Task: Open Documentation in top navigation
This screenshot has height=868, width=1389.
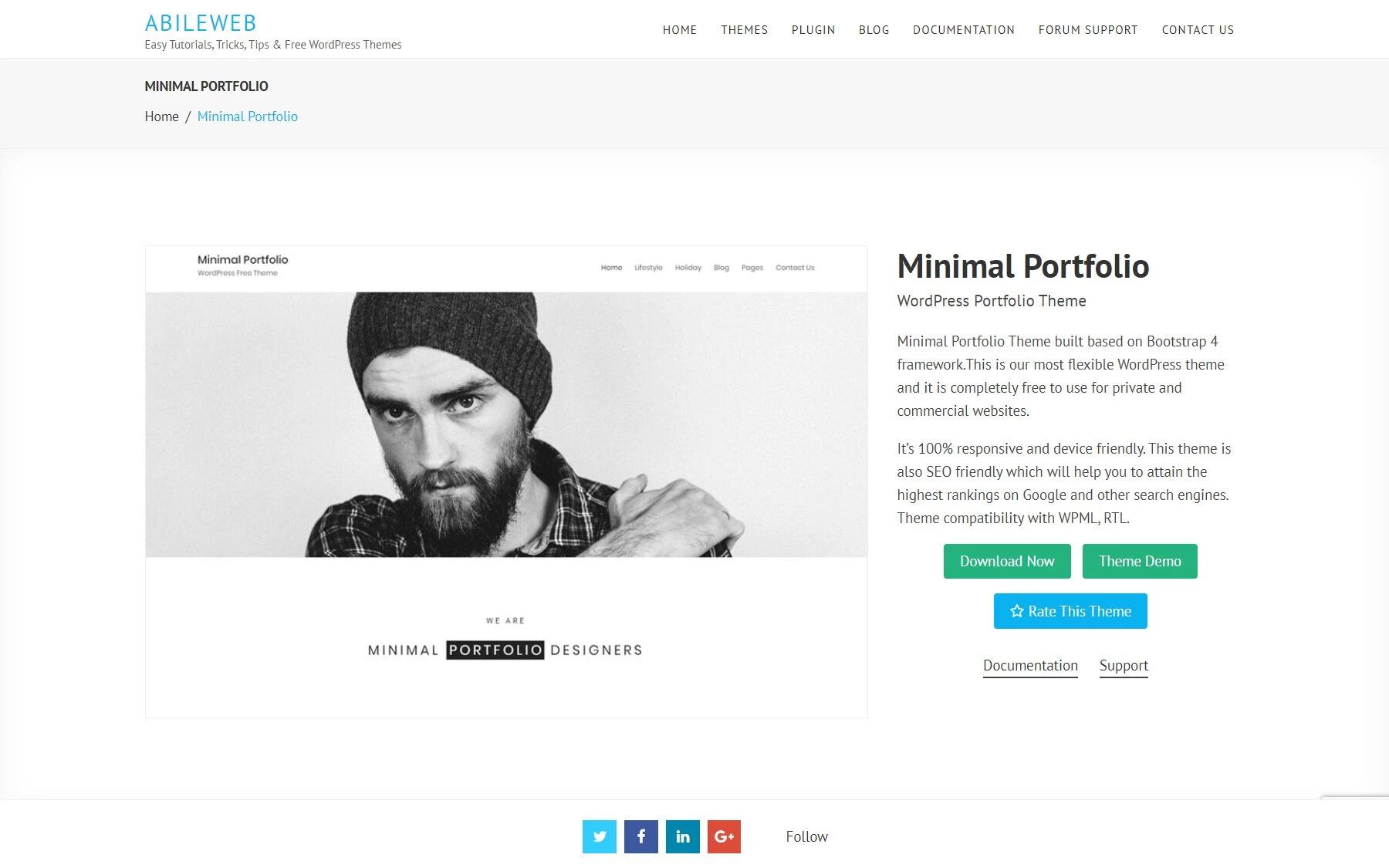Action: [x=964, y=30]
